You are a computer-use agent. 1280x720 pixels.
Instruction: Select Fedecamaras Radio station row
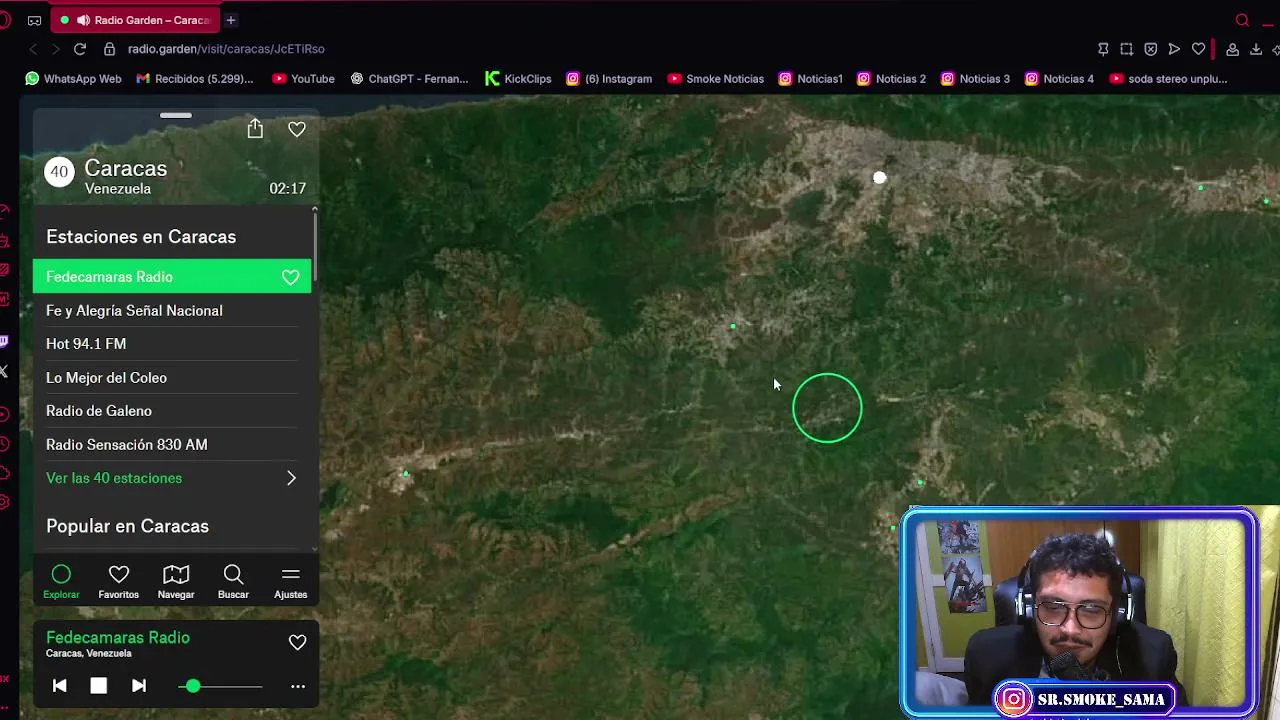(172, 277)
